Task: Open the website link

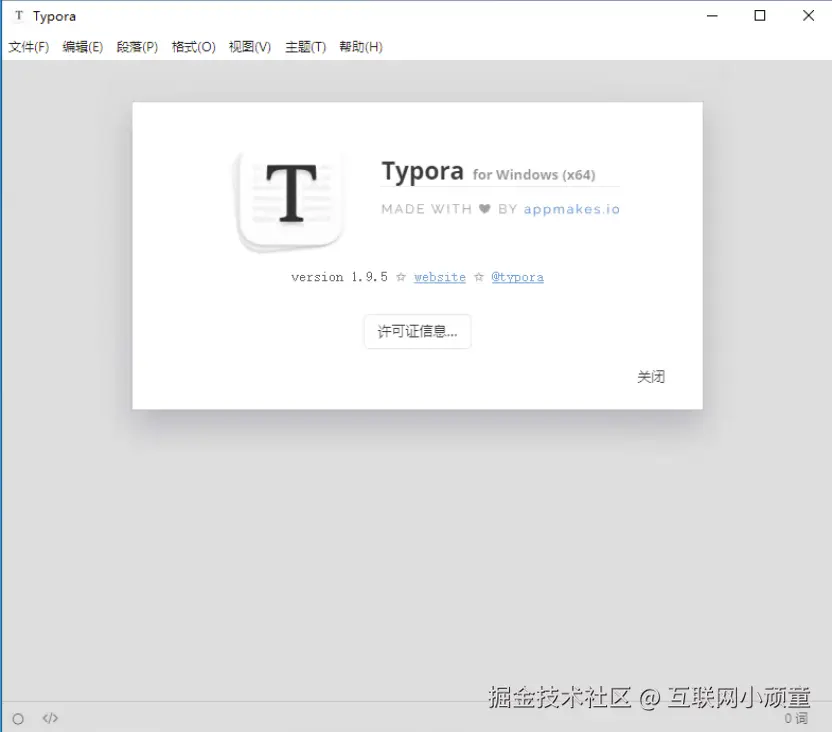Action: pos(440,277)
